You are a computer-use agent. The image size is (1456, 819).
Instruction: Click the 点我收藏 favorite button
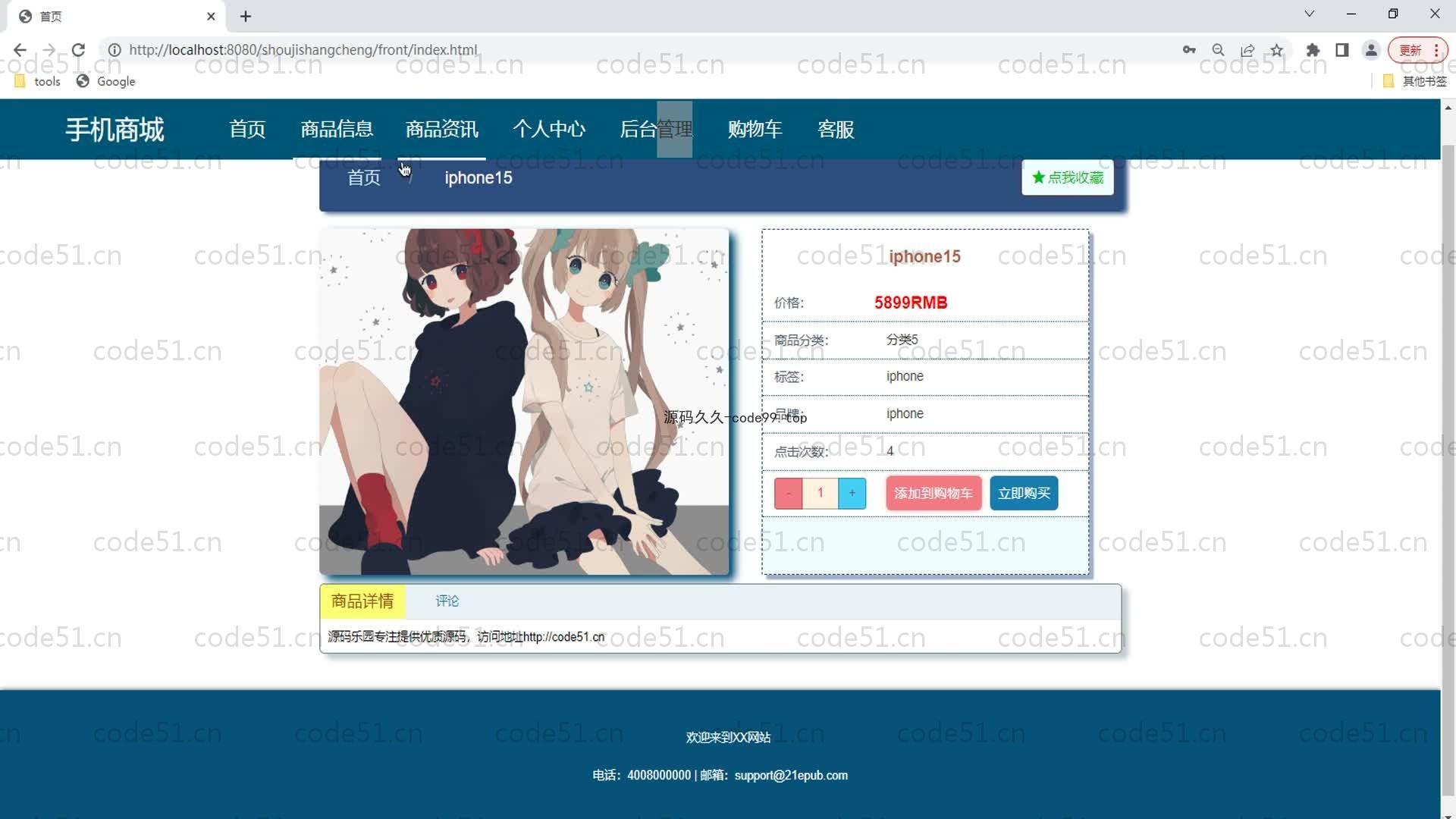[1067, 177]
